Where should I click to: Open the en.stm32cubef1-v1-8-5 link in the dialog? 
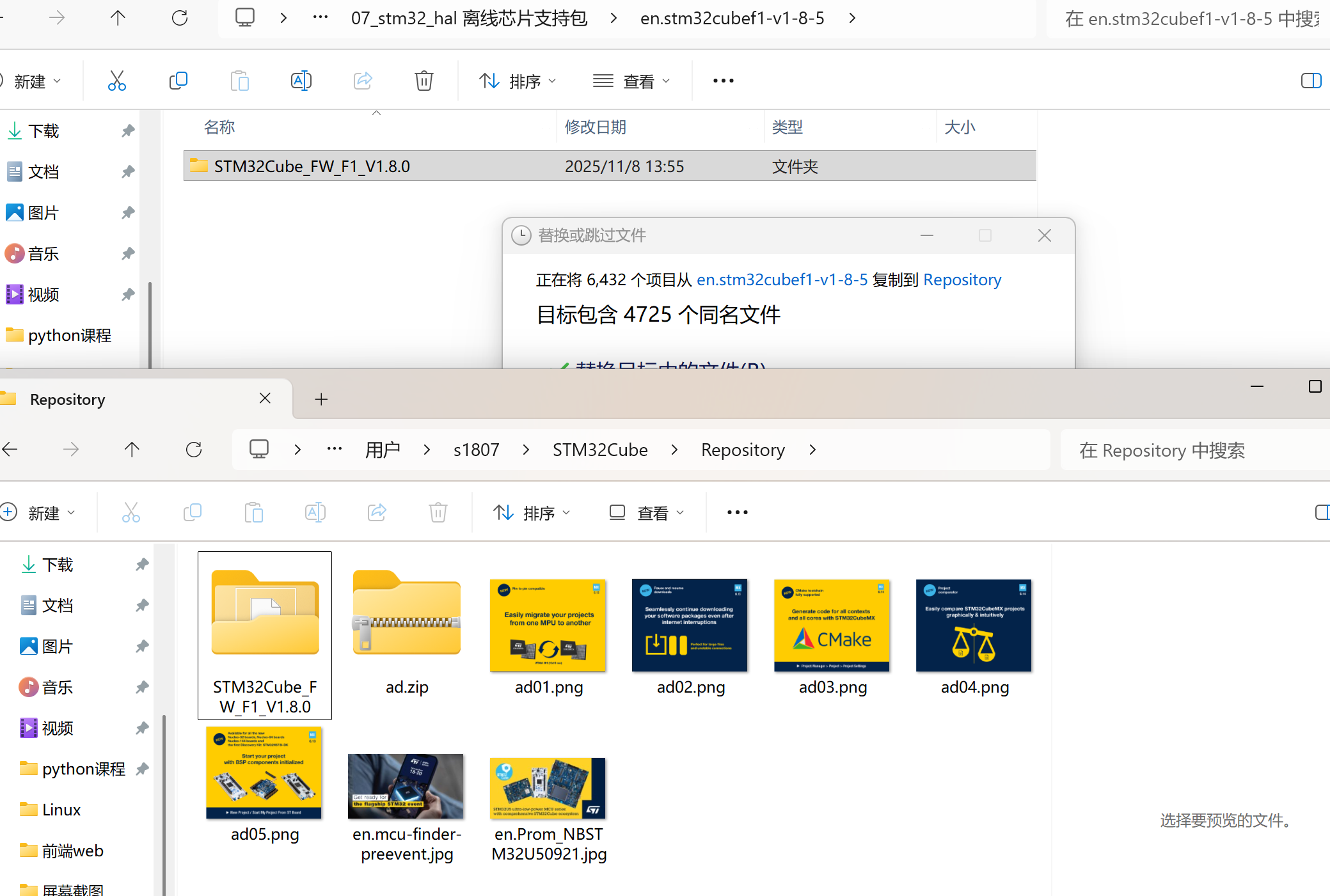782,279
